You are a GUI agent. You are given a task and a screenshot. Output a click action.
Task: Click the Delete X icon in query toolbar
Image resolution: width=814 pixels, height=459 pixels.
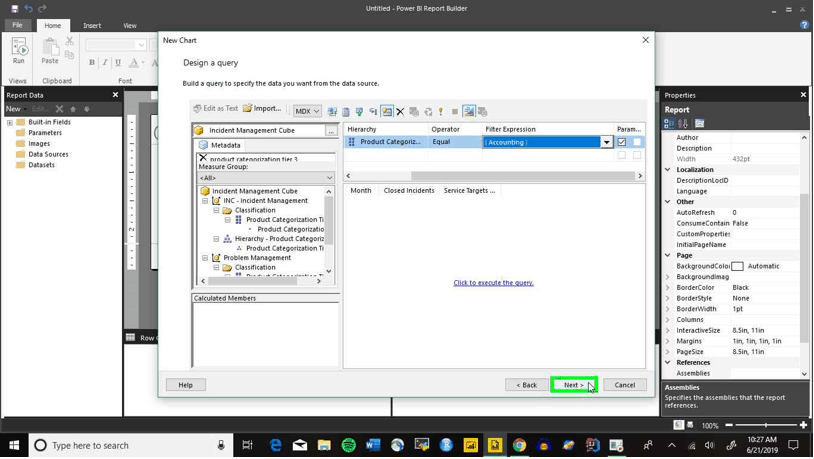400,112
